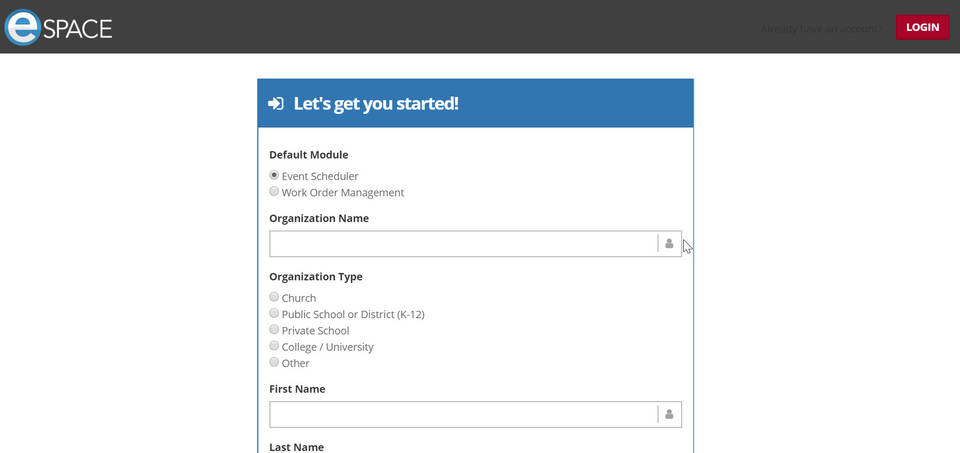This screenshot has height=453, width=960.
Task: Click person icon in First Name field
Action: coord(669,414)
